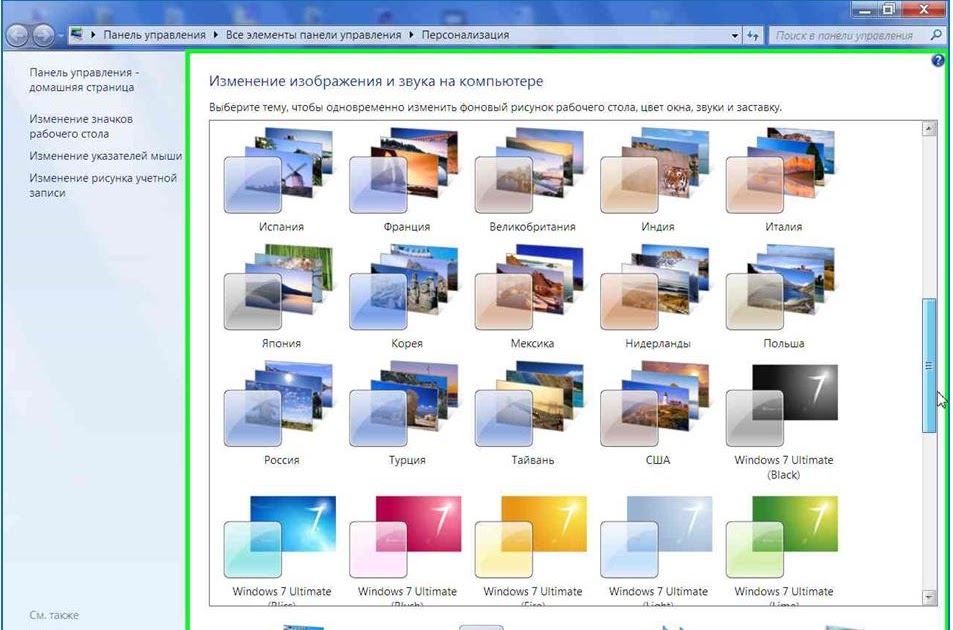Choose the Мексика theme
The image size is (953, 630).
pos(532,297)
